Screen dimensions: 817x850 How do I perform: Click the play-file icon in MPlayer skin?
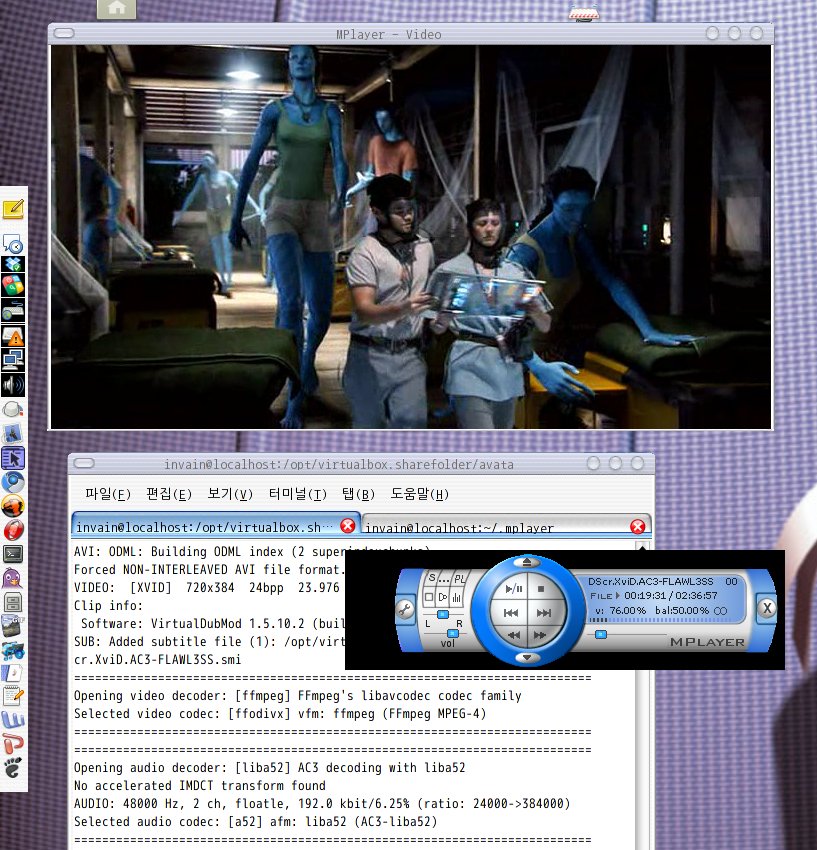443,597
